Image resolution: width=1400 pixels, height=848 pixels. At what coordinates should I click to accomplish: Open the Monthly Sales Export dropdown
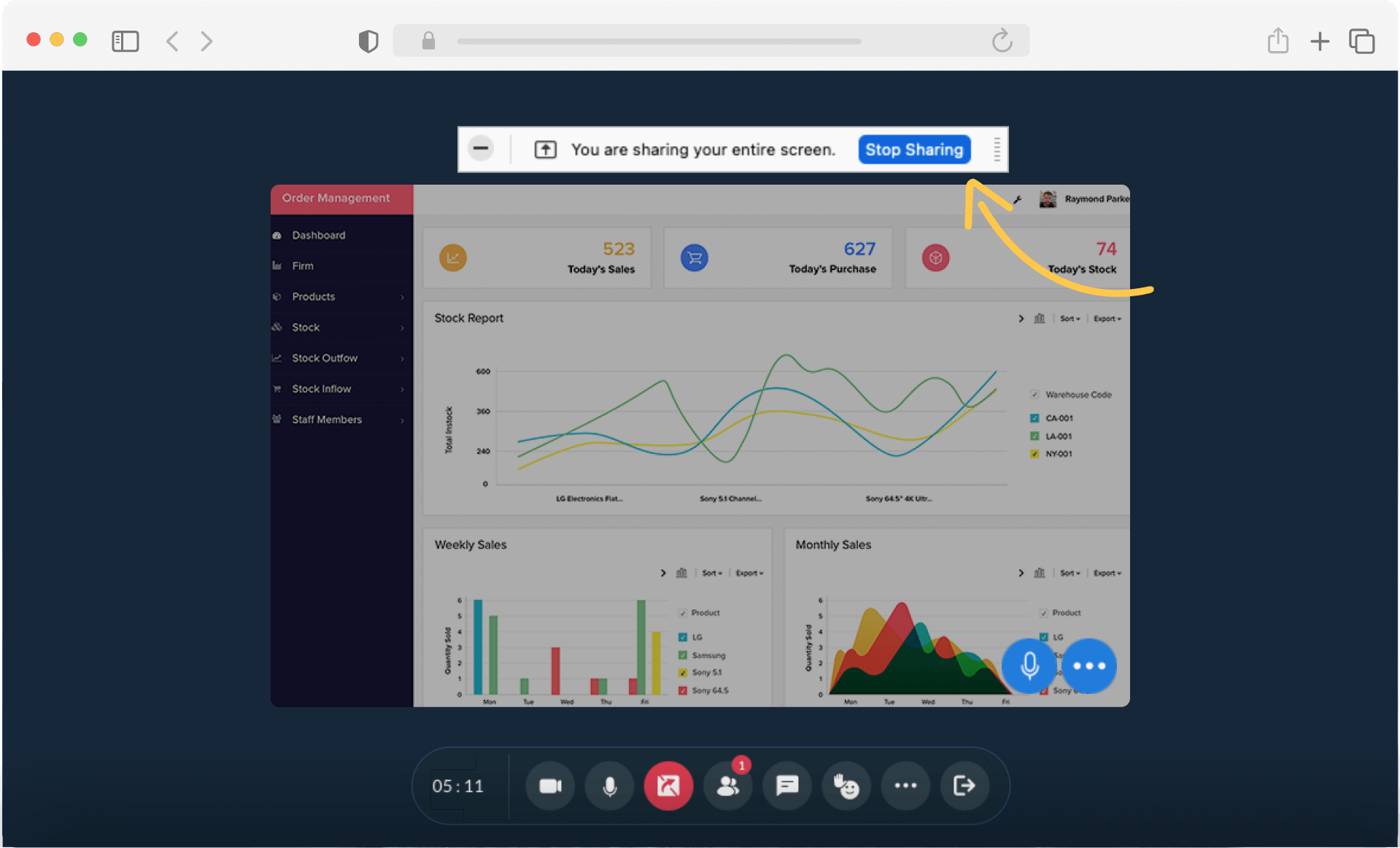1107,574
